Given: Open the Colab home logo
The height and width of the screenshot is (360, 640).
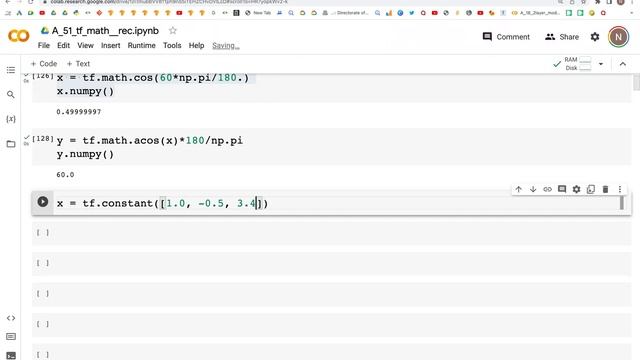Looking at the screenshot, I should [18, 36].
